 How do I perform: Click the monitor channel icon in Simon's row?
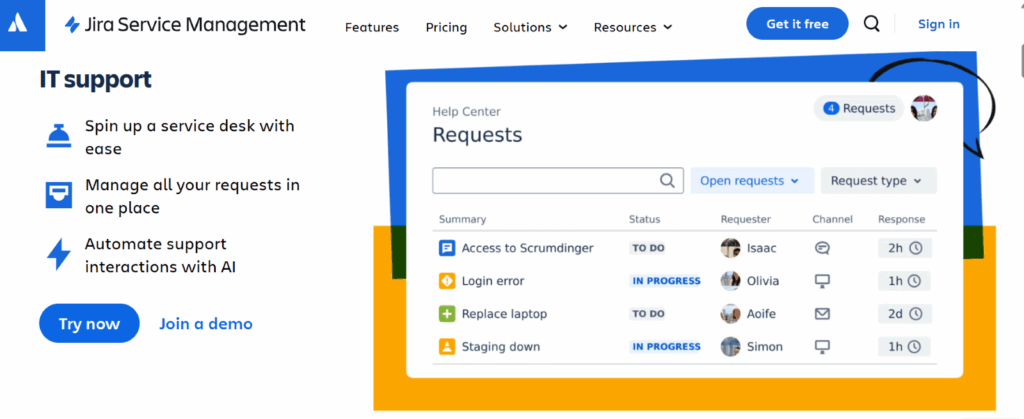[x=822, y=347]
